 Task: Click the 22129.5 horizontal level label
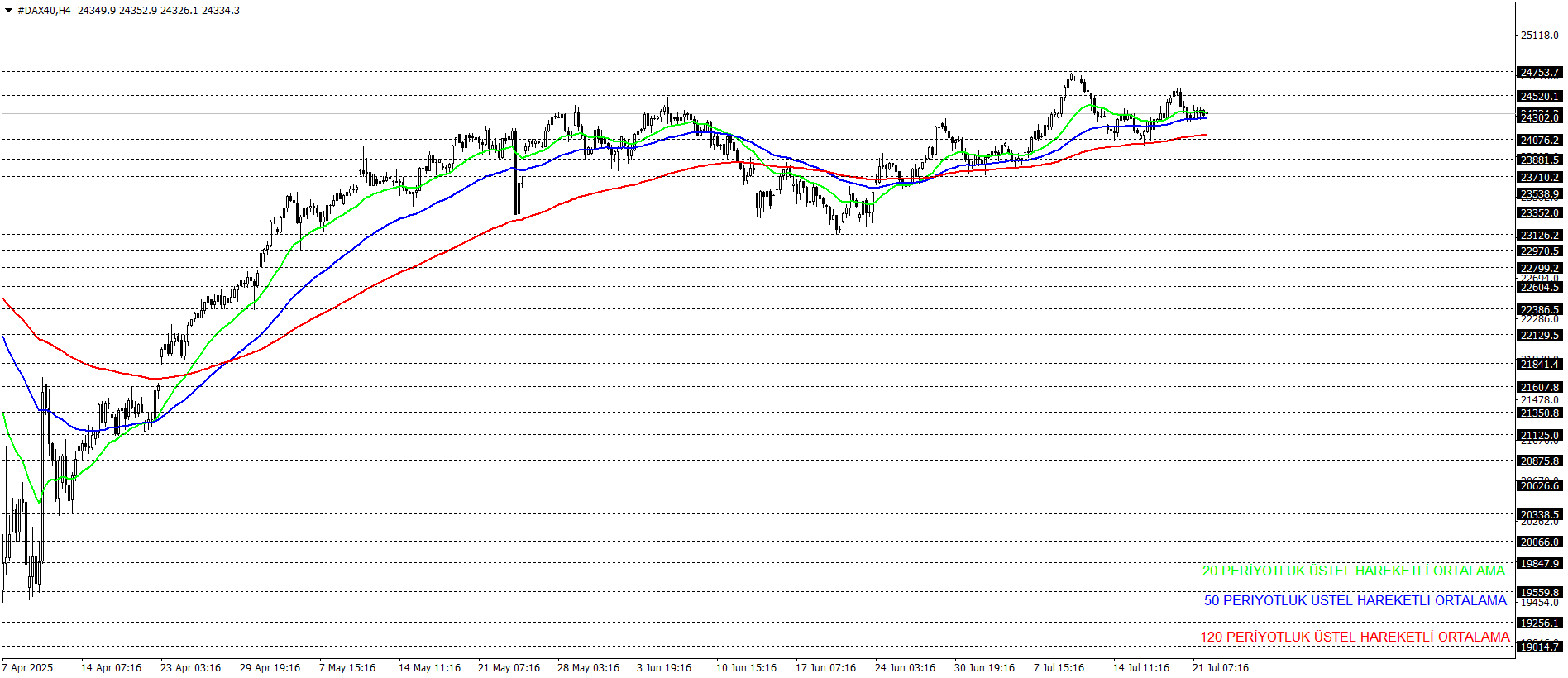pyautogui.click(x=1540, y=336)
